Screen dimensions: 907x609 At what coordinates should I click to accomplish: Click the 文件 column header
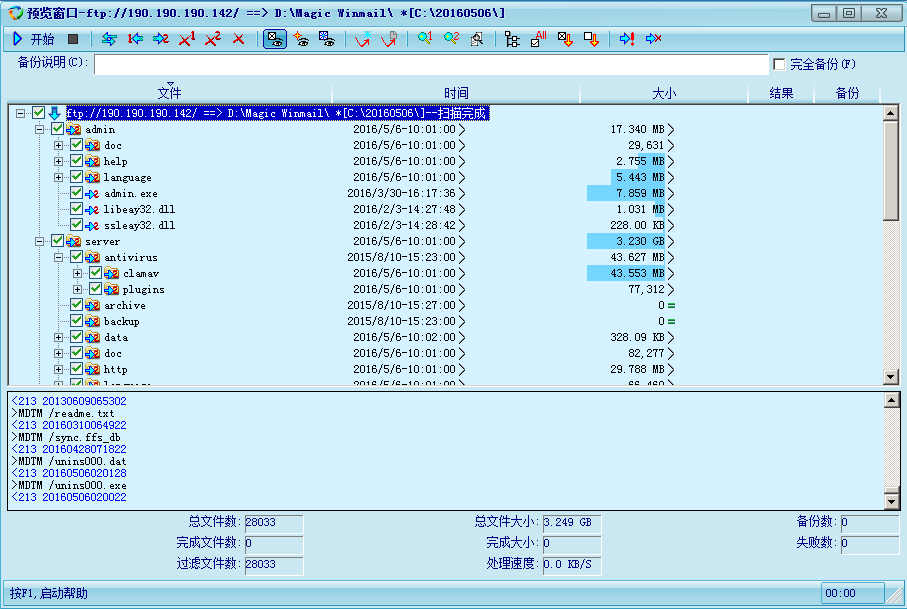(x=170, y=93)
